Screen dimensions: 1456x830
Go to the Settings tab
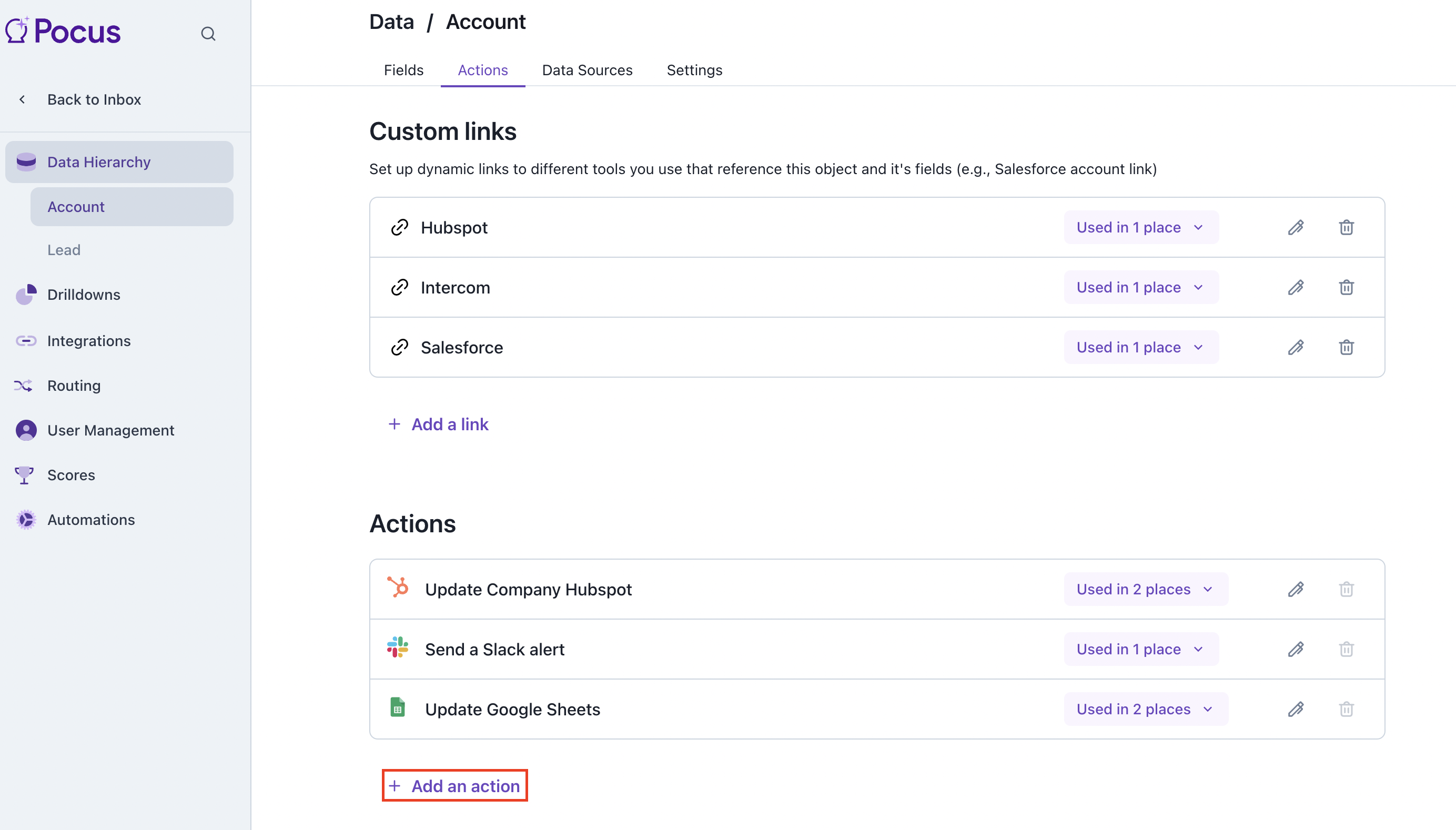point(694,70)
